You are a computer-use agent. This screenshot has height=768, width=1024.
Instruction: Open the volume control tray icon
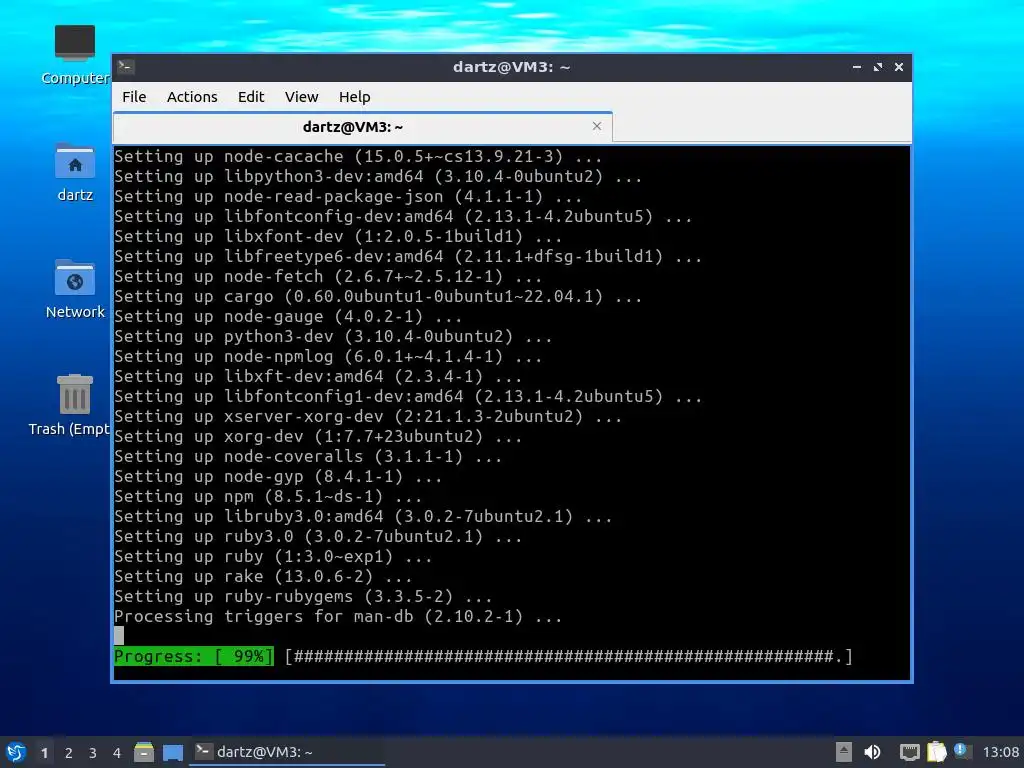[872, 752]
